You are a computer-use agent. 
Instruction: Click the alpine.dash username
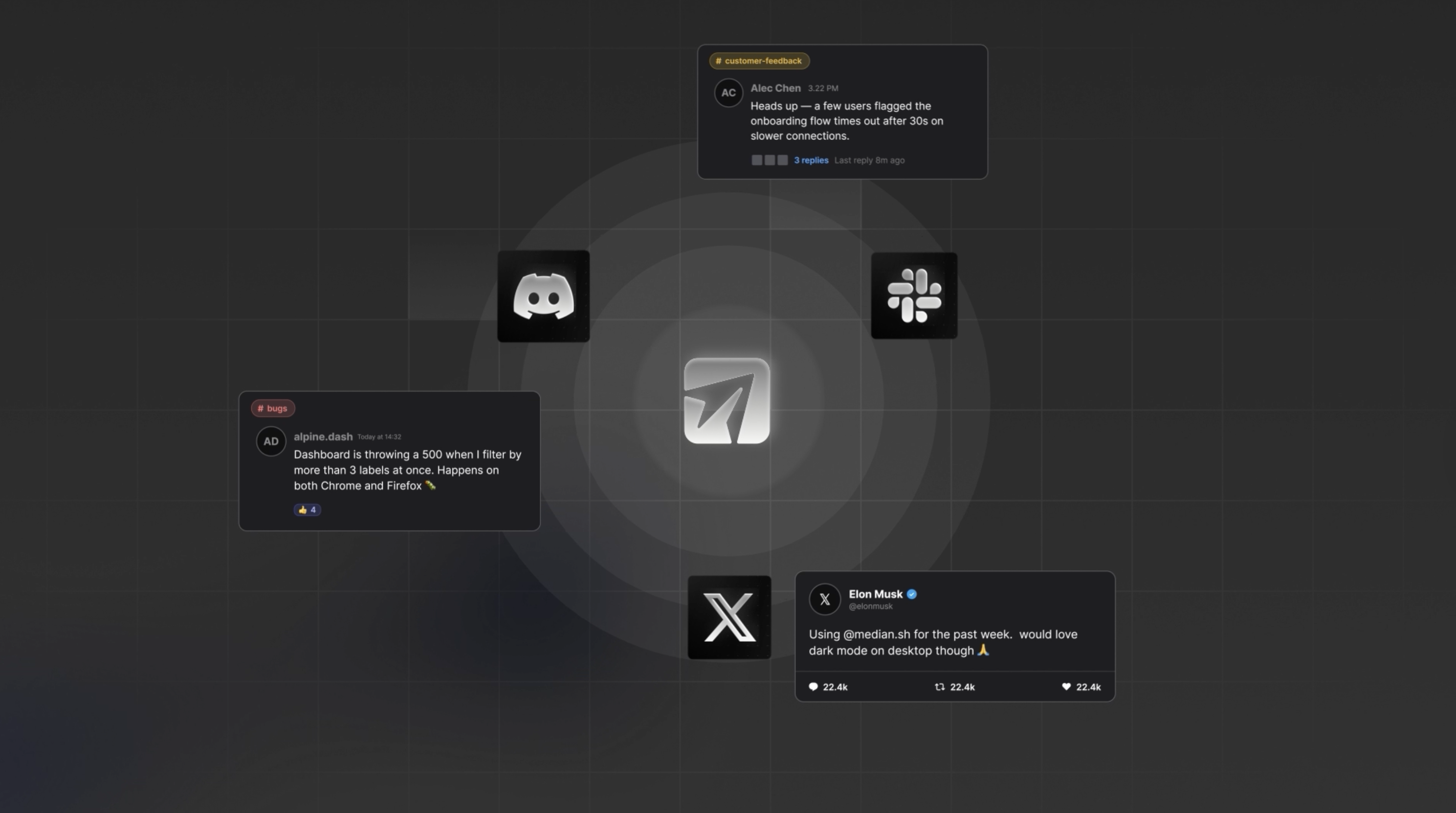(323, 436)
